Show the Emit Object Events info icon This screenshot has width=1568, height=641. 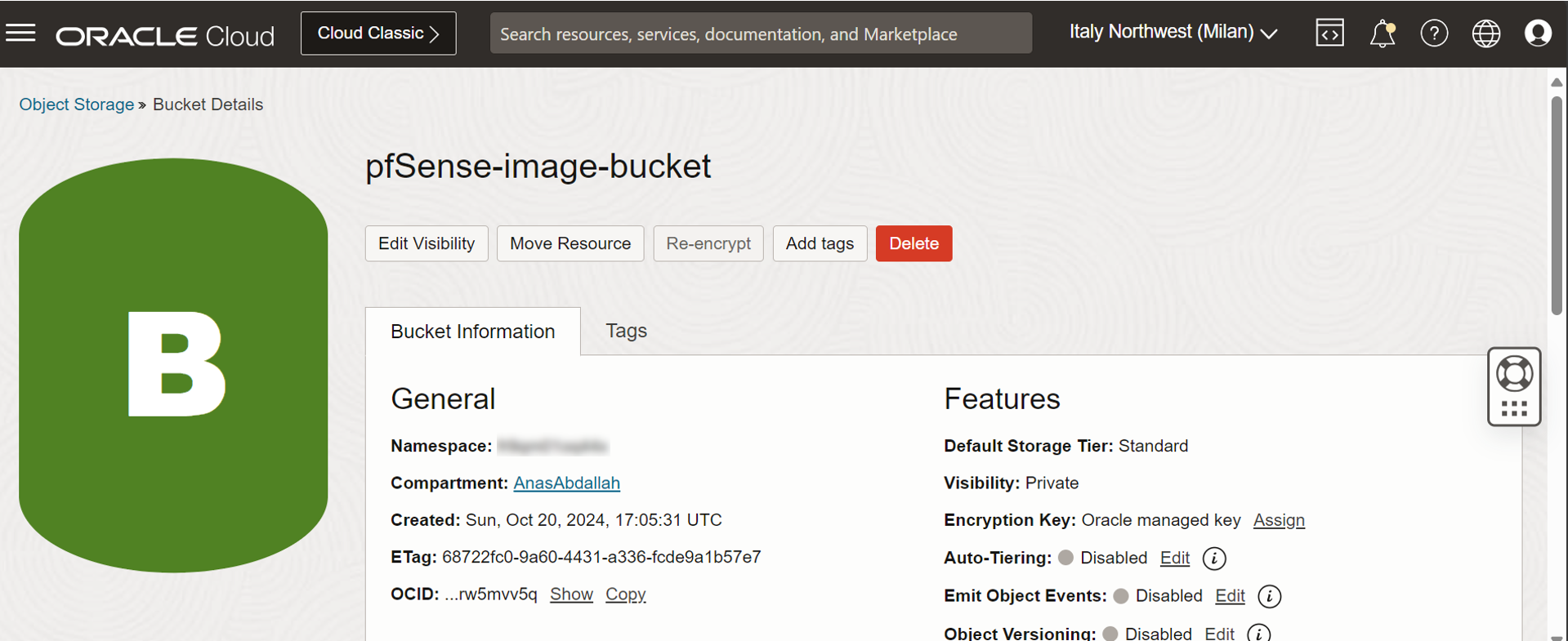[1269, 596]
